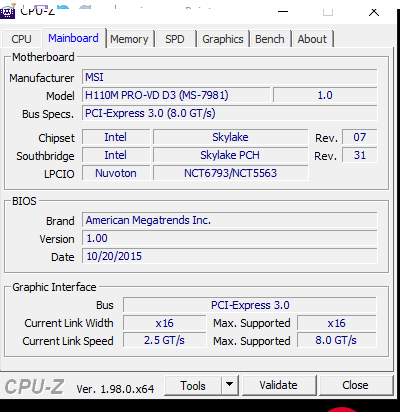Click the LPCIO NCT6793/NCT5563 field
This screenshot has width=400, height=412.
coord(231,173)
